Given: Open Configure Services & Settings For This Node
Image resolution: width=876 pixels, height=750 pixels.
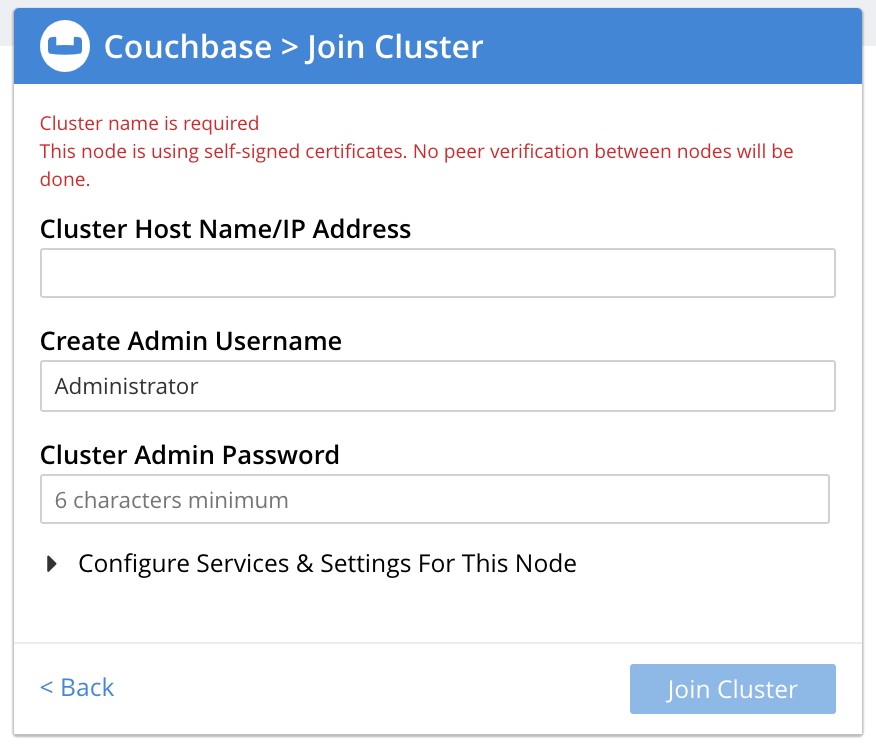Looking at the screenshot, I should pyautogui.click(x=327, y=563).
